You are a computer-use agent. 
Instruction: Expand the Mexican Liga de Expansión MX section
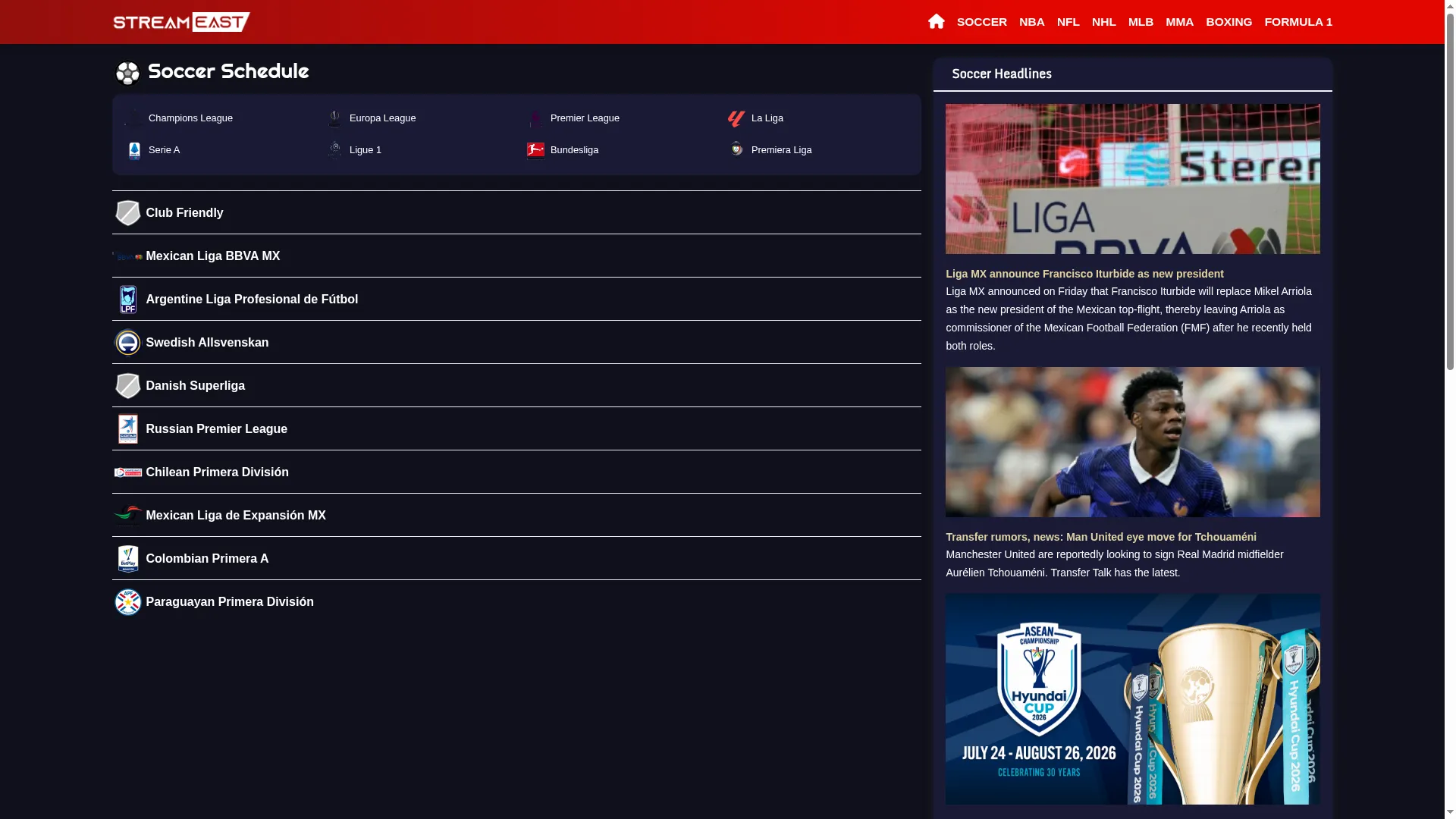pos(516,516)
